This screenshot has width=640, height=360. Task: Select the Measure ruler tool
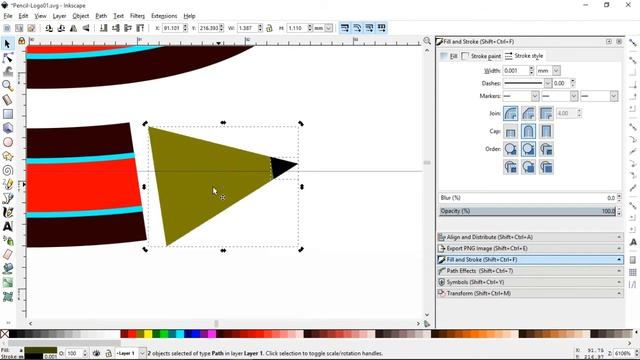point(7,100)
